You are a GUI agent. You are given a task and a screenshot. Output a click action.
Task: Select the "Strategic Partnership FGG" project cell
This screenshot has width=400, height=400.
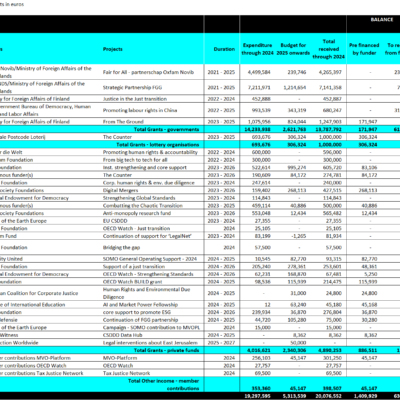point(132,87)
